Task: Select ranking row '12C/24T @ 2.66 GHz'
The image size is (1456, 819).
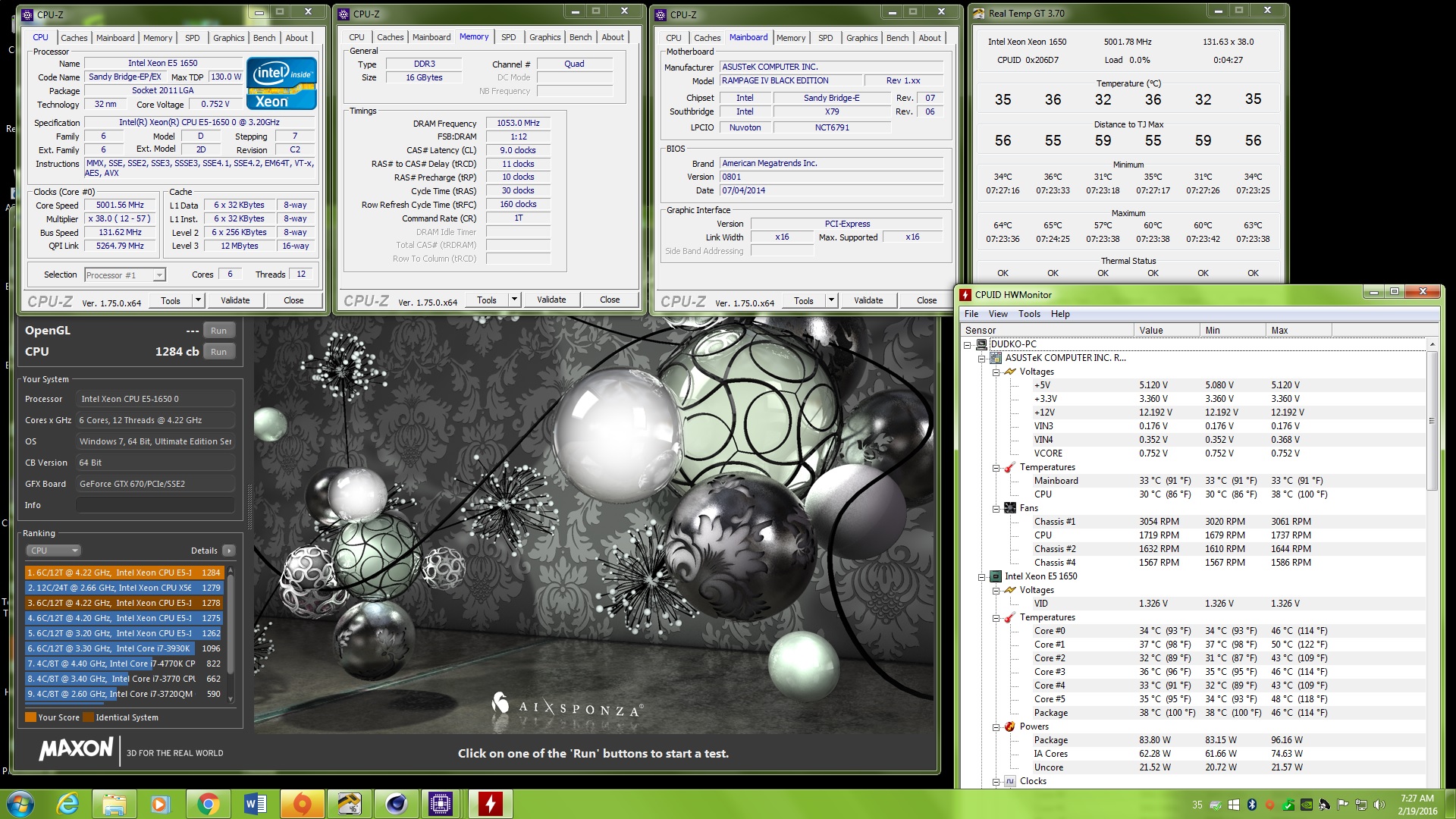Action: [124, 588]
